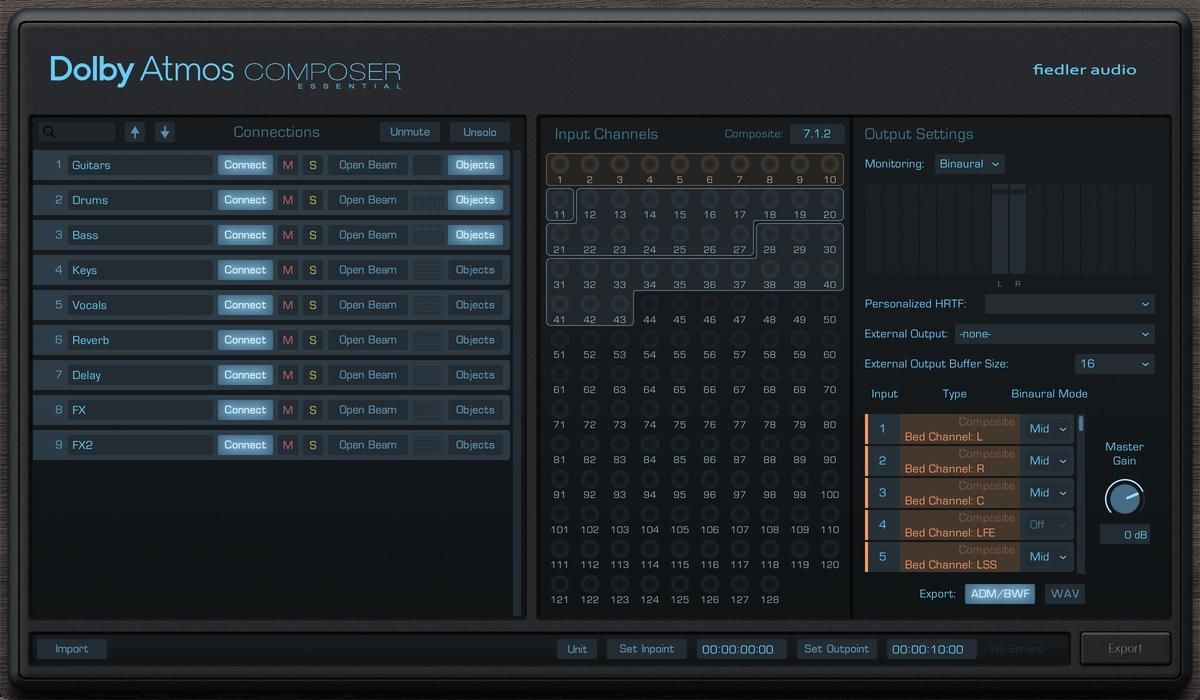
Task: Solo the Vocals track
Action: coord(312,305)
